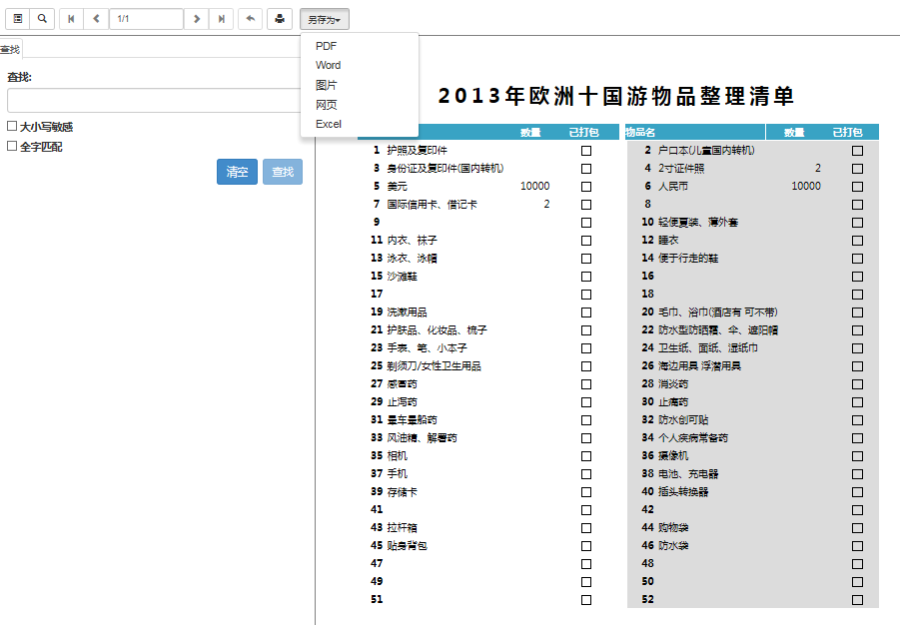Click the page number field 1/1
The image size is (900, 625).
coord(146,19)
